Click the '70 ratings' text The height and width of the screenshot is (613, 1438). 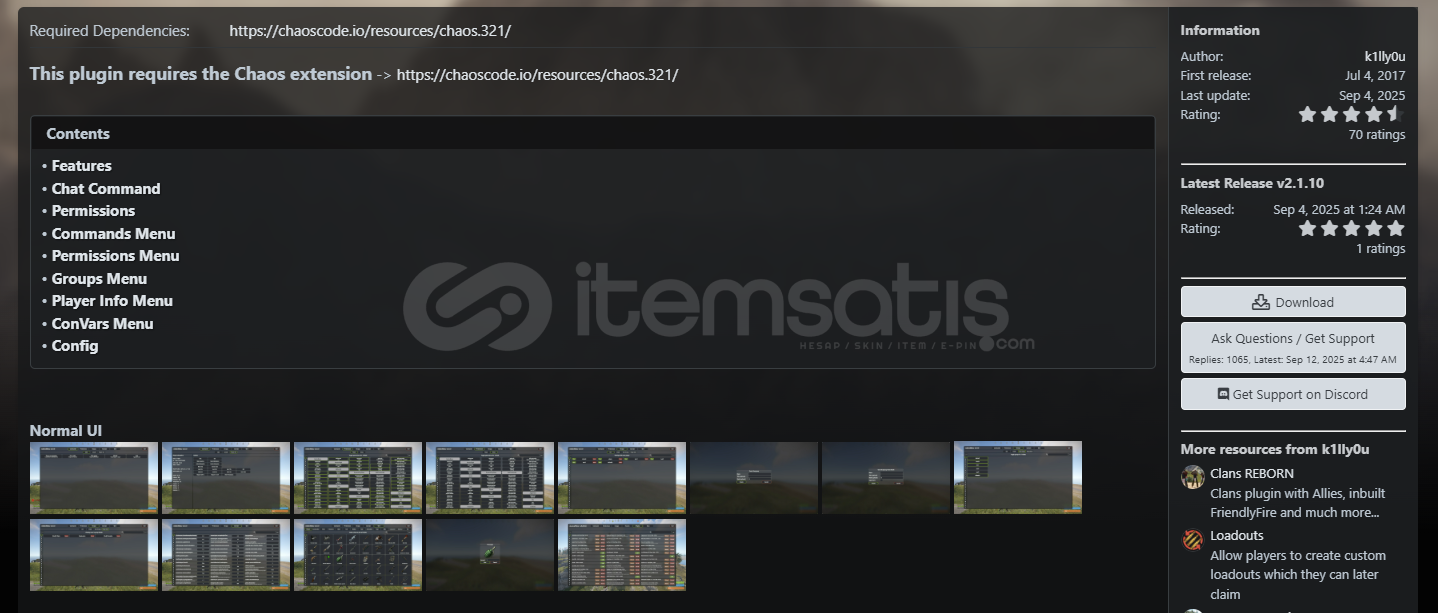[x=1377, y=135]
